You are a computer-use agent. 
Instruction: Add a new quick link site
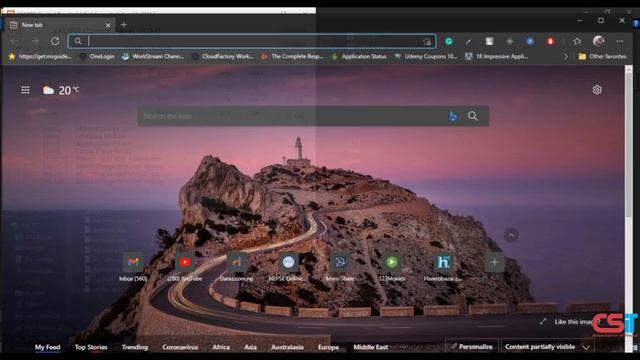point(494,262)
